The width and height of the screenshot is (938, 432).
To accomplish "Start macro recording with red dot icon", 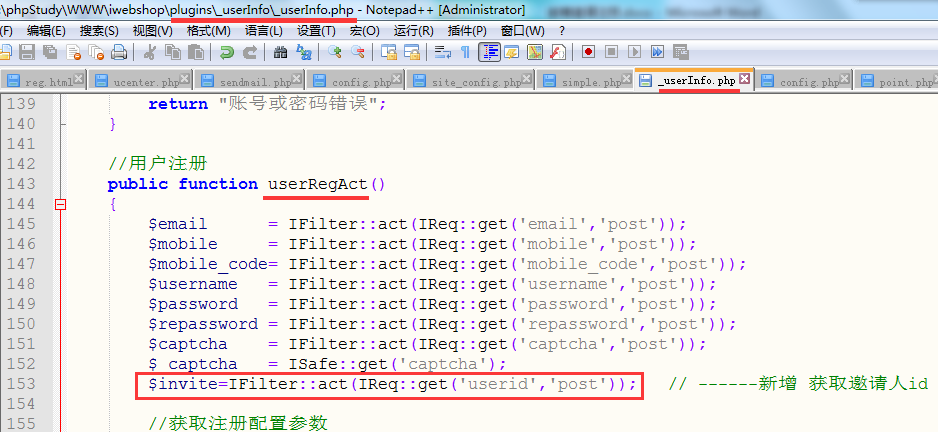I will pyautogui.click(x=588, y=52).
